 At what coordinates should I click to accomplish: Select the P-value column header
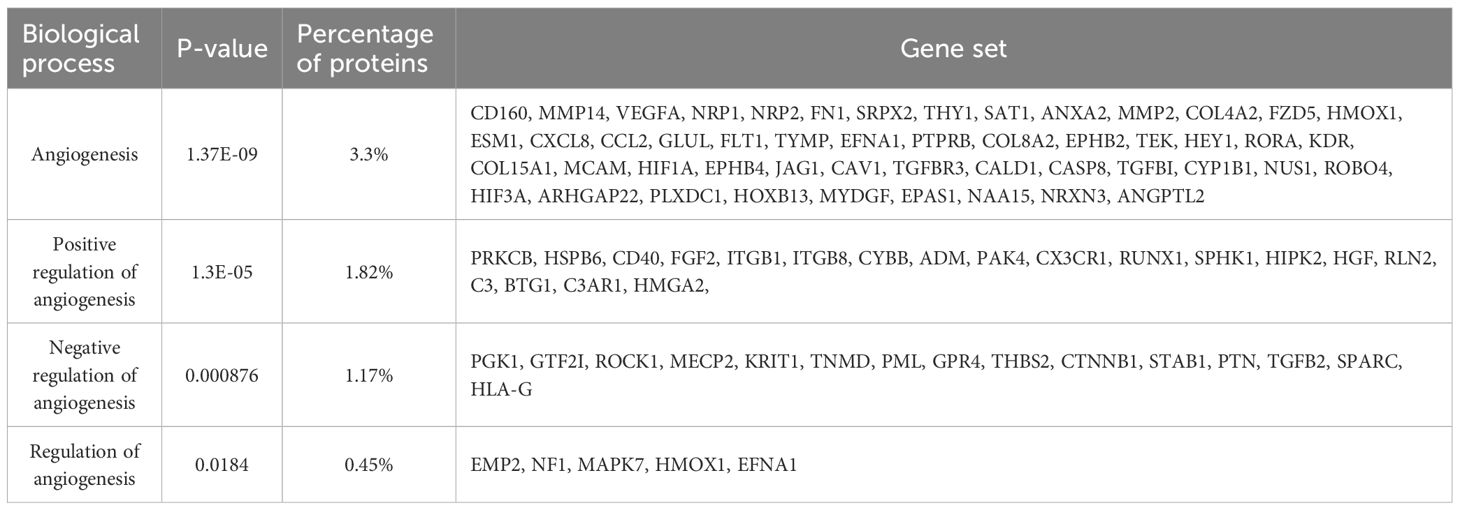click(x=221, y=49)
